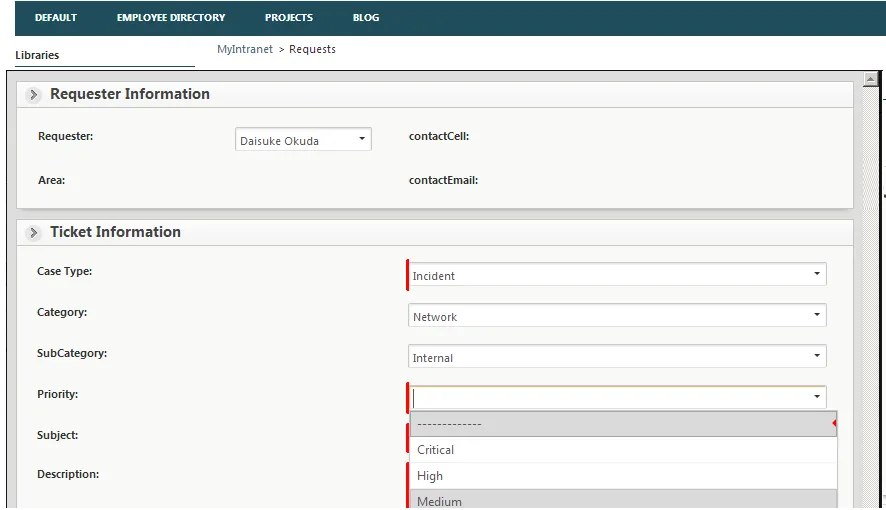The width and height of the screenshot is (886, 510).
Task: Click the Category label
Action: [x=62, y=312]
